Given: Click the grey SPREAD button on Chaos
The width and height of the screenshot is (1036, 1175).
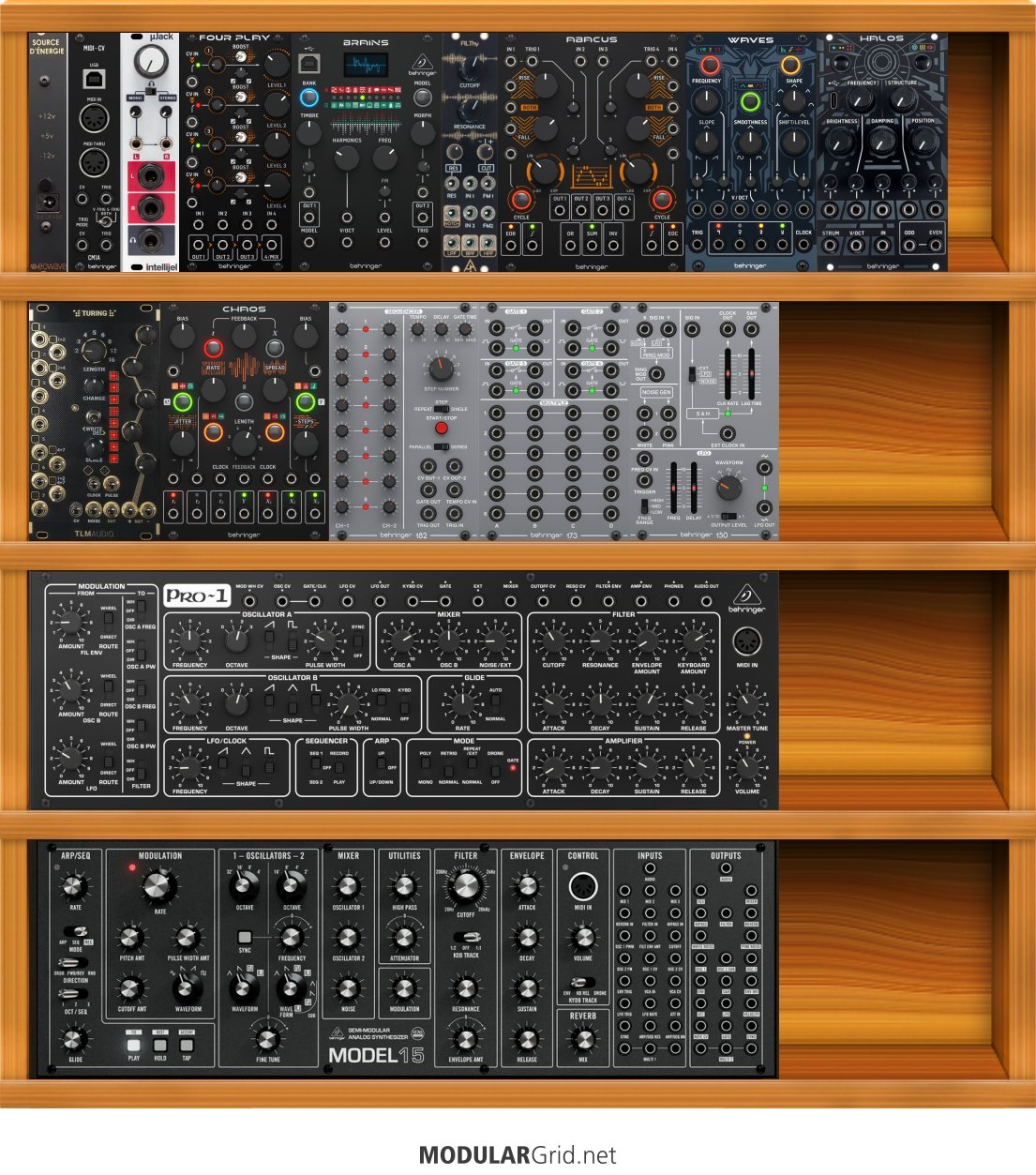Looking at the screenshot, I should click(x=275, y=350).
